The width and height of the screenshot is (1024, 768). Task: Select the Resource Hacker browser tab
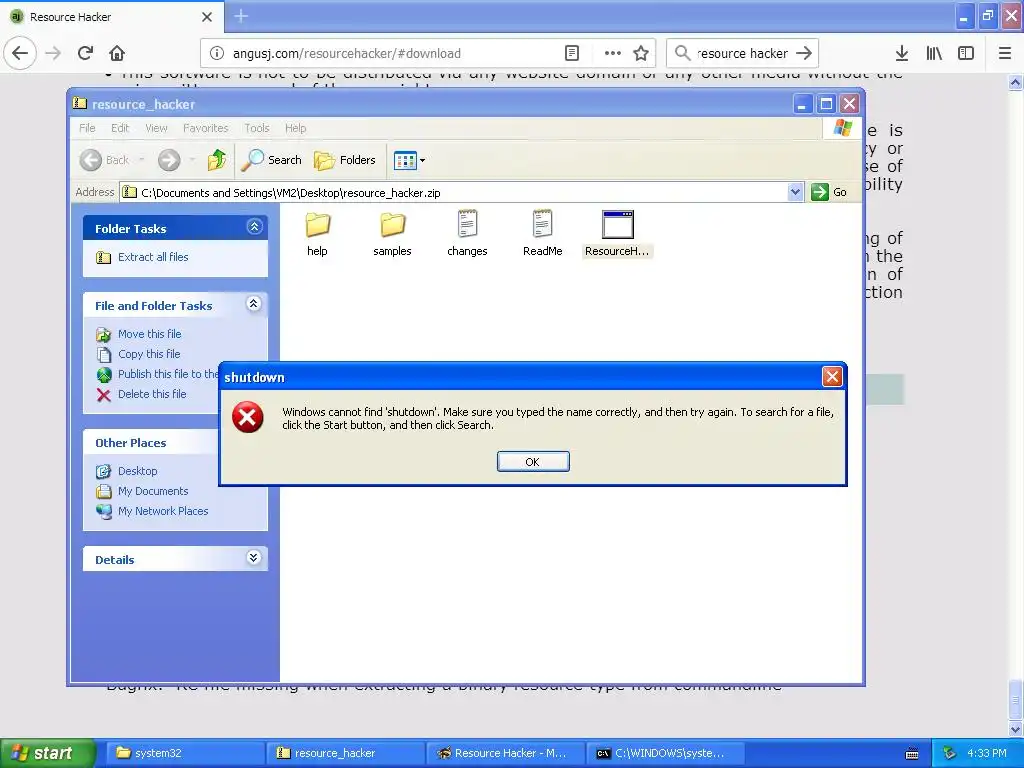click(x=111, y=17)
